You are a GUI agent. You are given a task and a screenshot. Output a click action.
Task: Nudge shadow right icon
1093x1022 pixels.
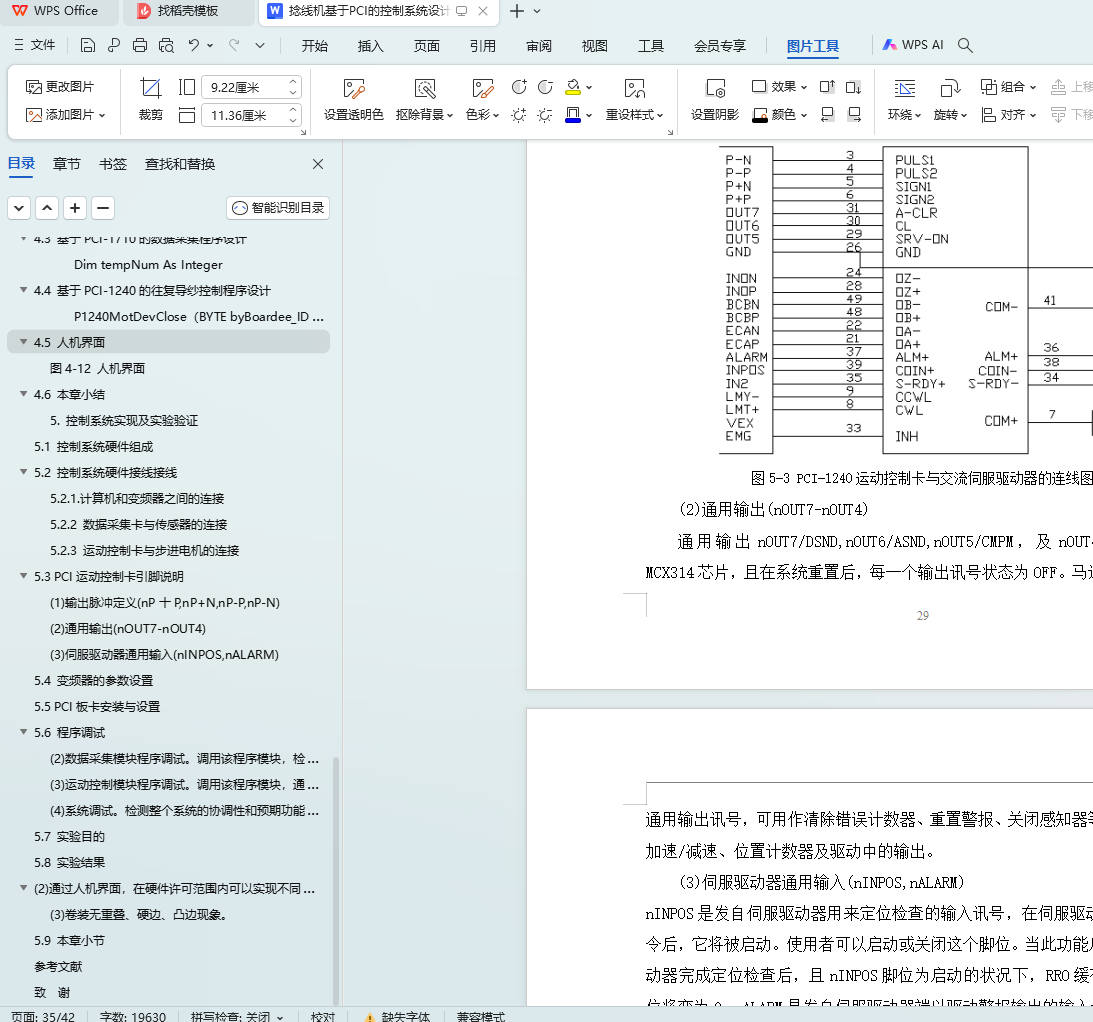(853, 114)
